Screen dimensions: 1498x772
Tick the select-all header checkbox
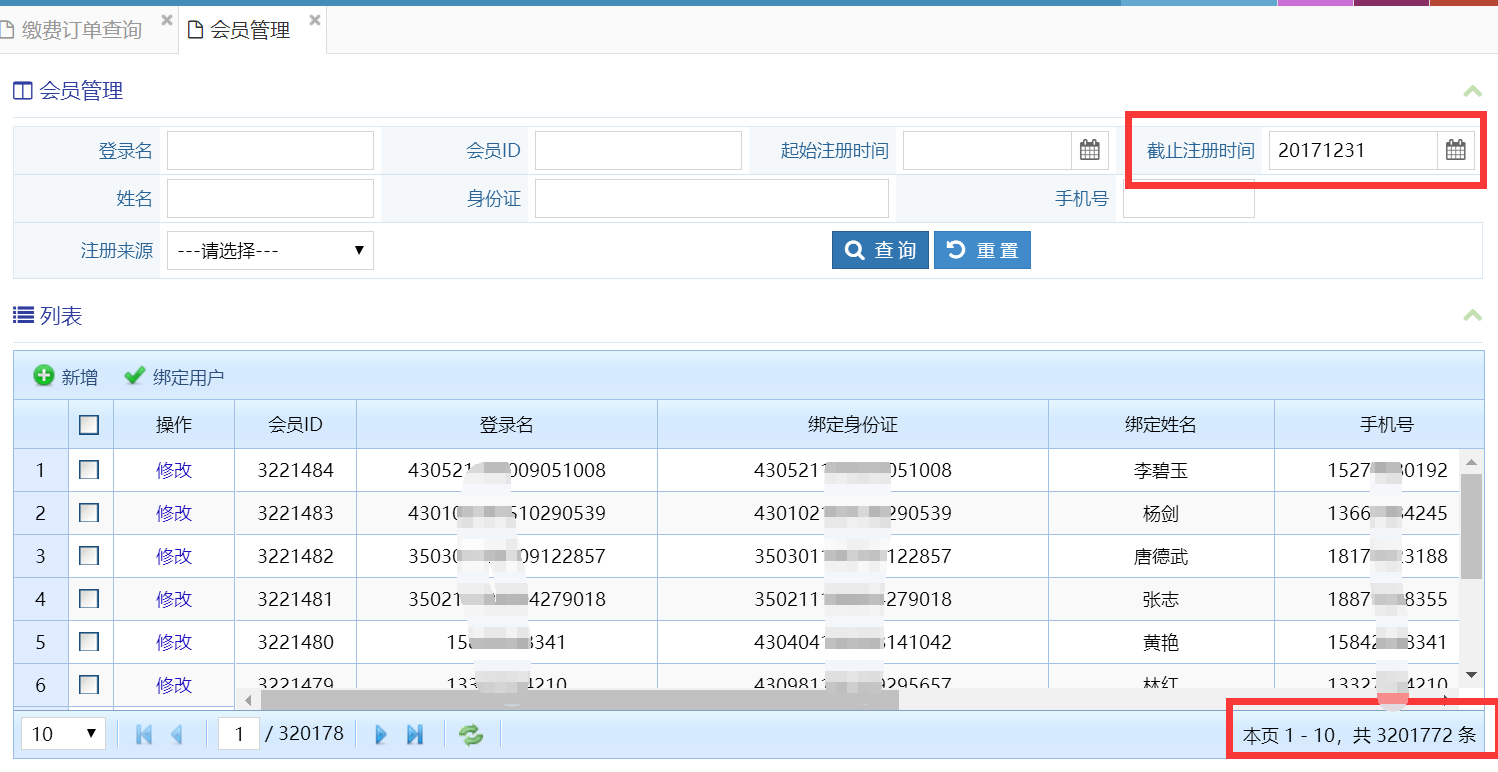point(89,425)
